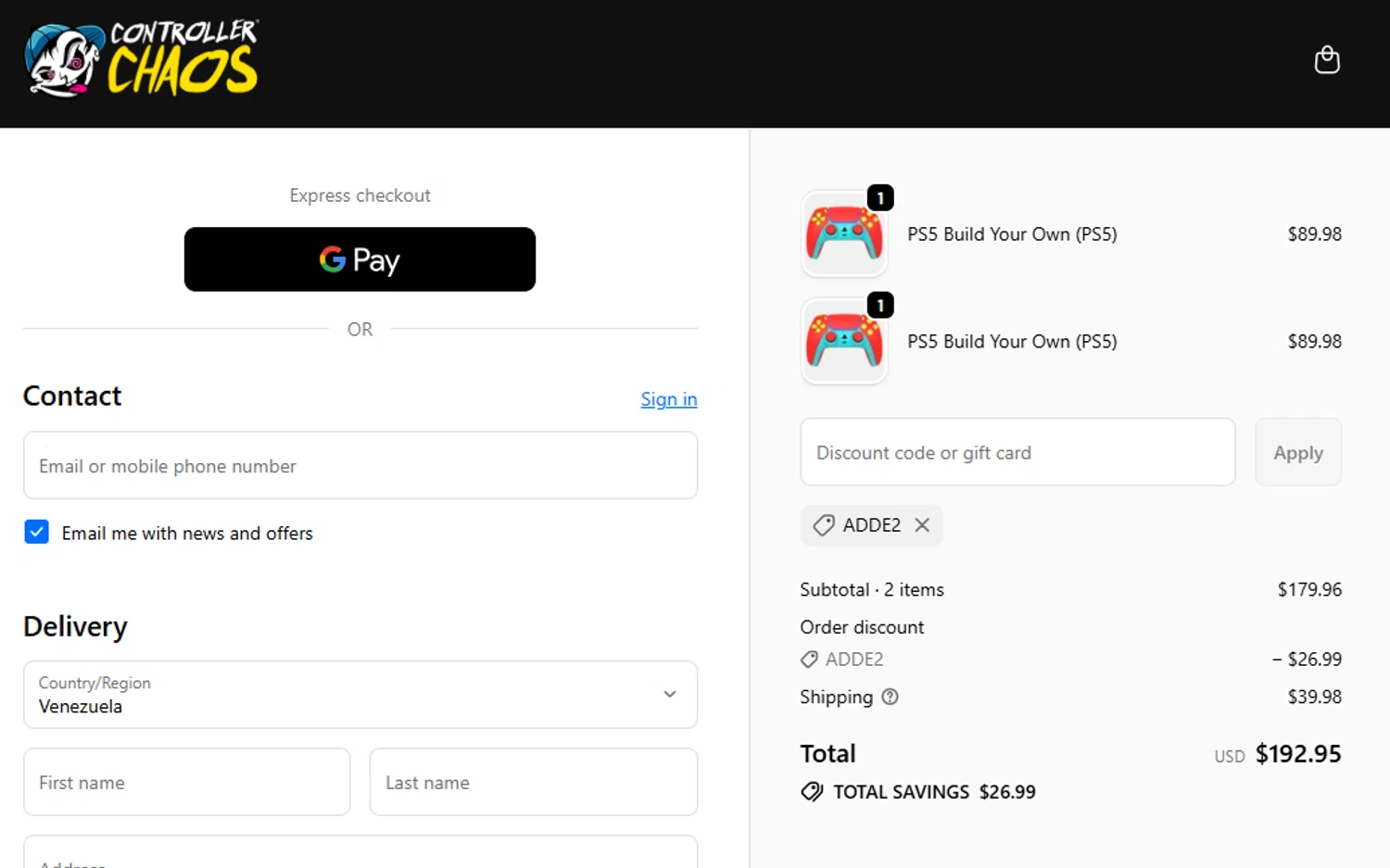The image size is (1390, 868).
Task: Click the second PS5 Build Your Own title
Action: click(x=1012, y=342)
